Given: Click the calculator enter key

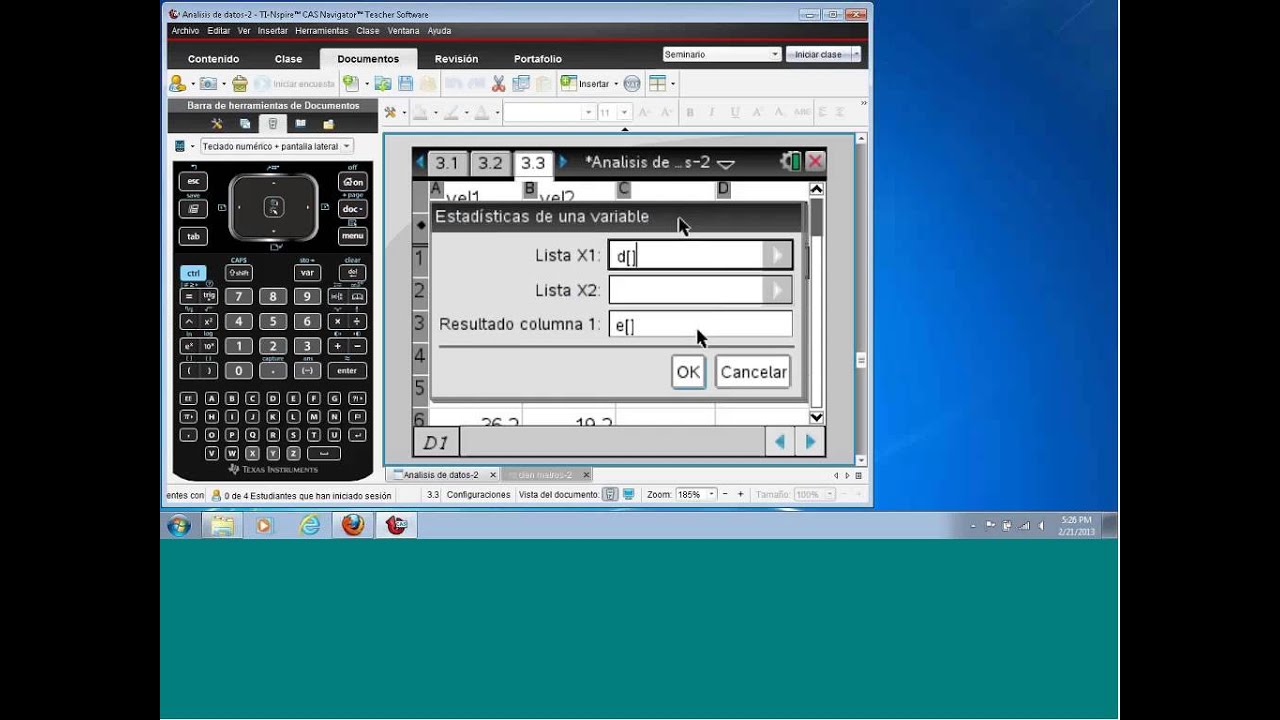Looking at the screenshot, I should 346,370.
